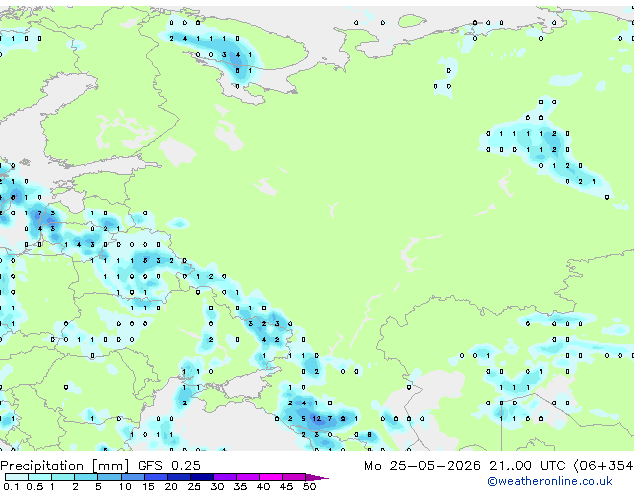The image size is (634, 490).
Task: Click the legend scale label 50
Action: point(309,486)
